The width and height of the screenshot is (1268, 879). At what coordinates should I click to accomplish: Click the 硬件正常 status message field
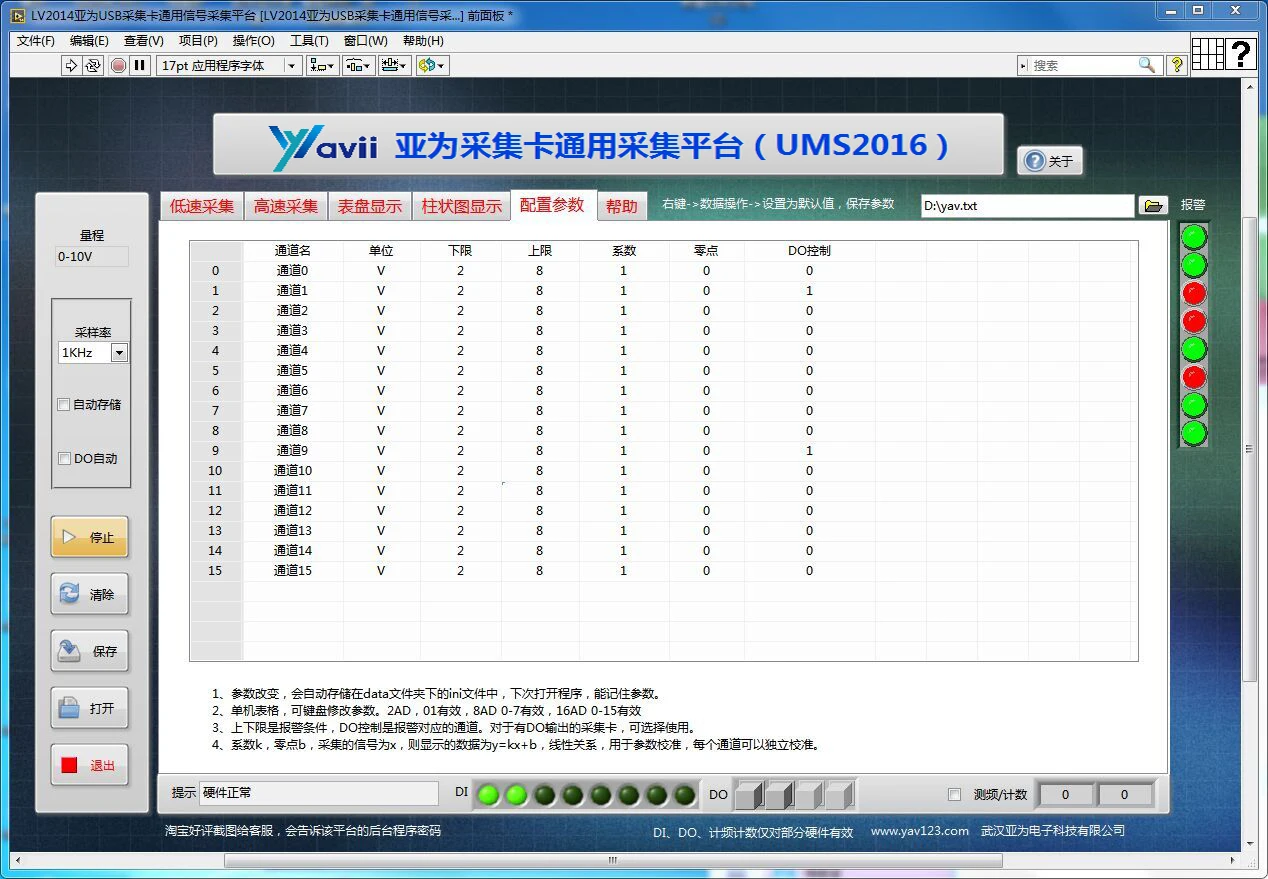pyautogui.click(x=319, y=793)
